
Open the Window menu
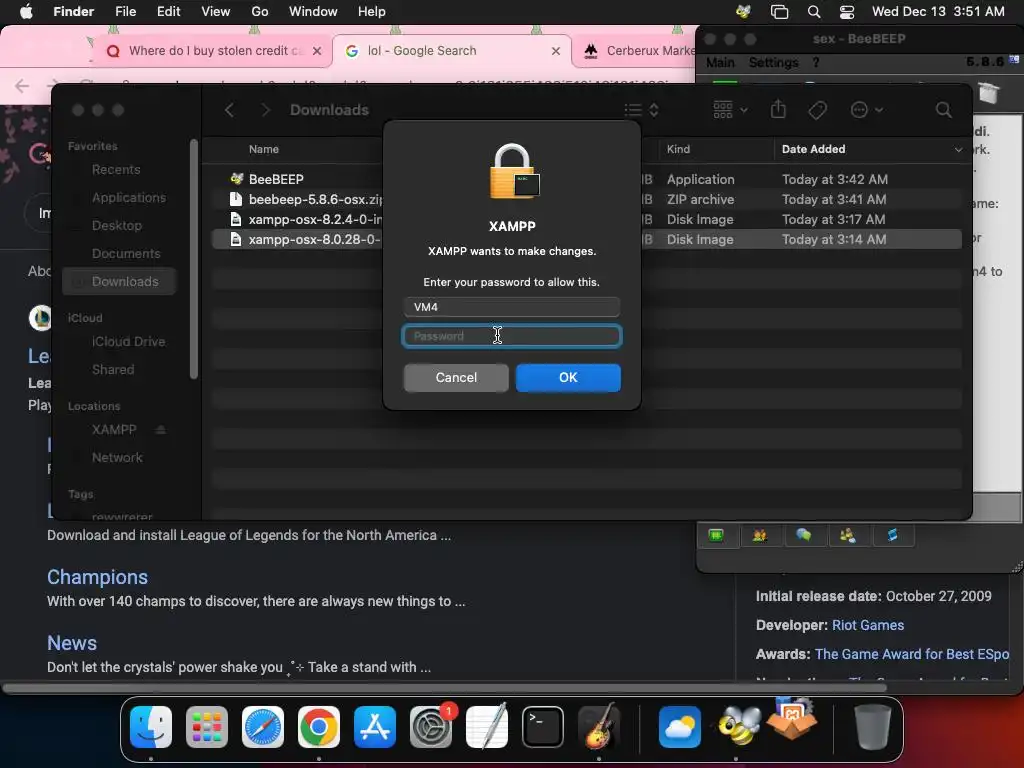(313, 11)
